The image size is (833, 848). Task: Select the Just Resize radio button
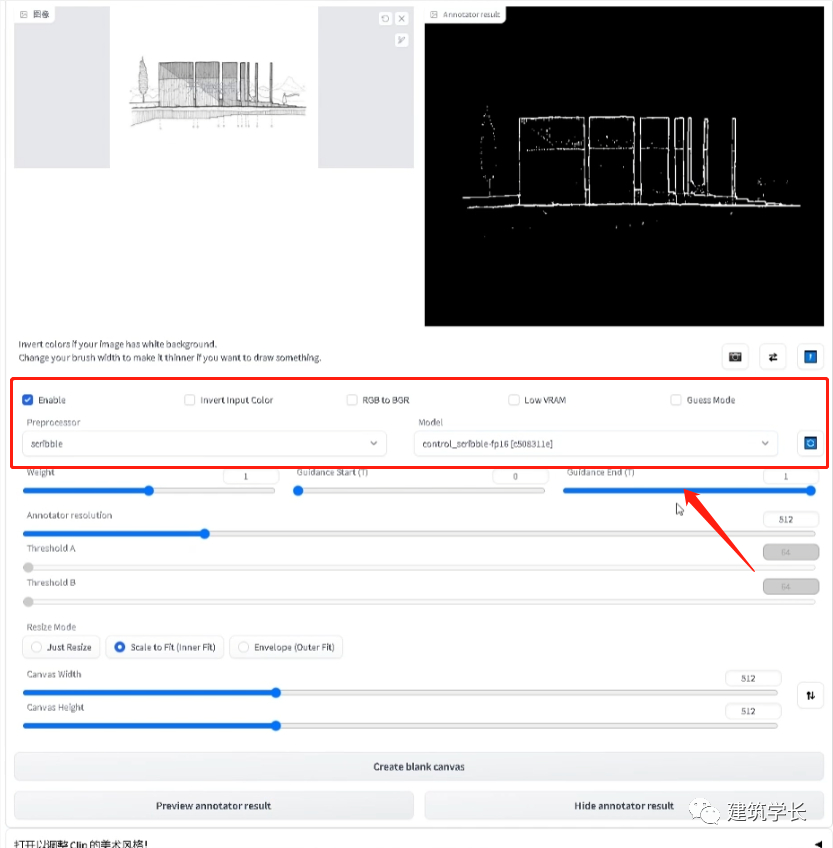pyautogui.click(x=37, y=647)
